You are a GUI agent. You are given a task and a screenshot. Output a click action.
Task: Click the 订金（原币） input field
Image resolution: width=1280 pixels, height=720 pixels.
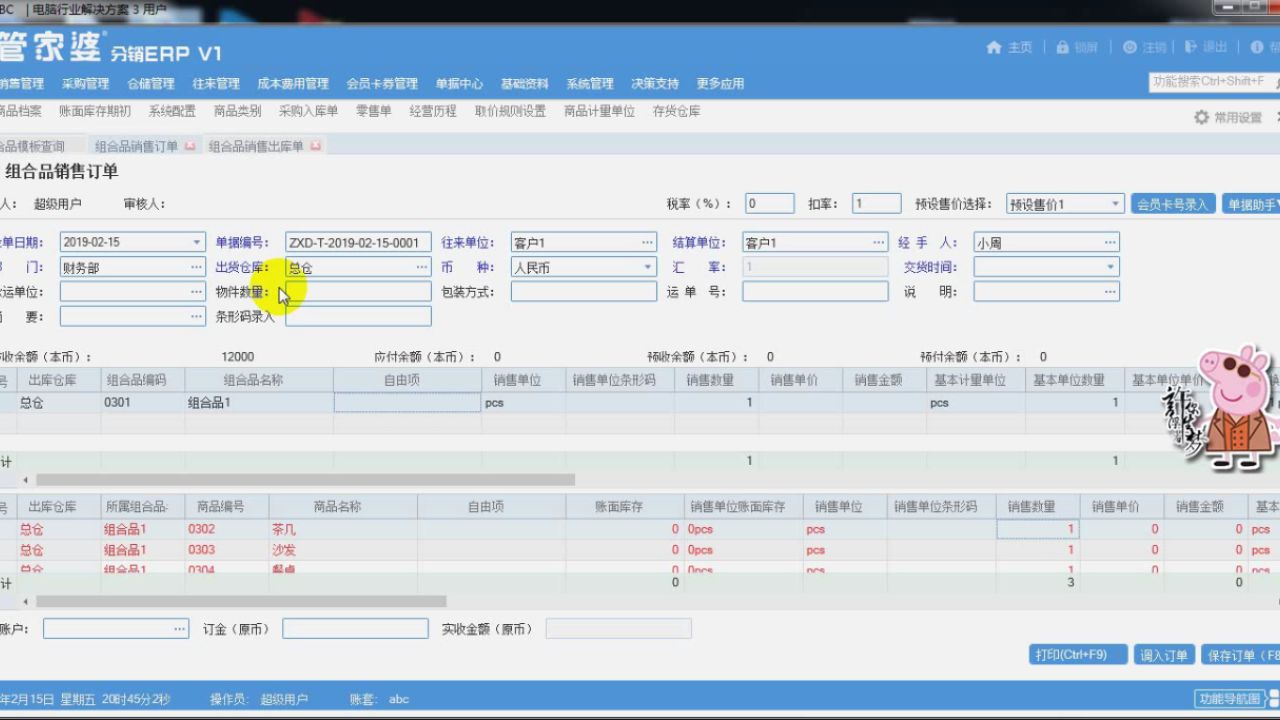(355, 629)
